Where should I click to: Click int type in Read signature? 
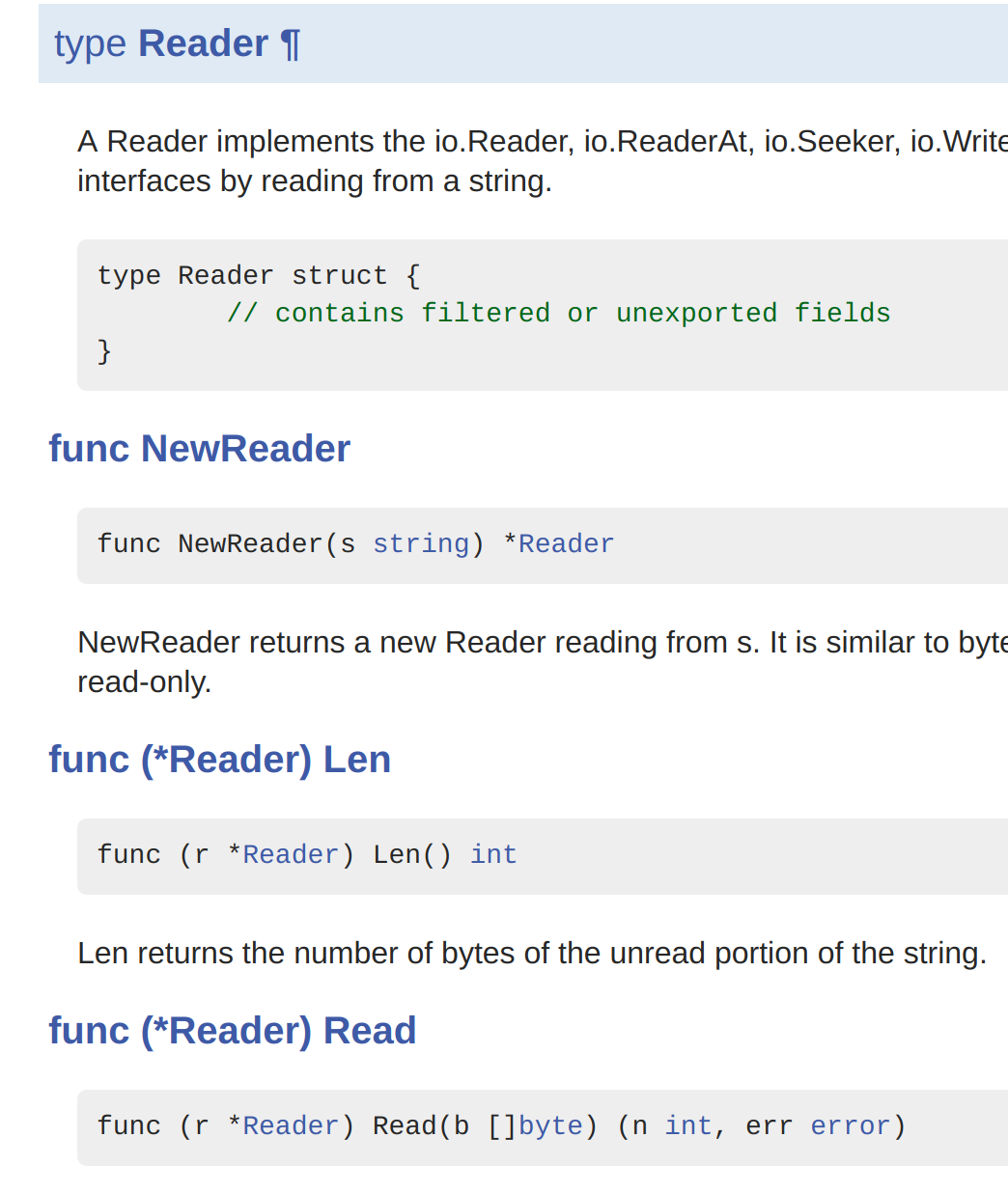[687, 1126]
